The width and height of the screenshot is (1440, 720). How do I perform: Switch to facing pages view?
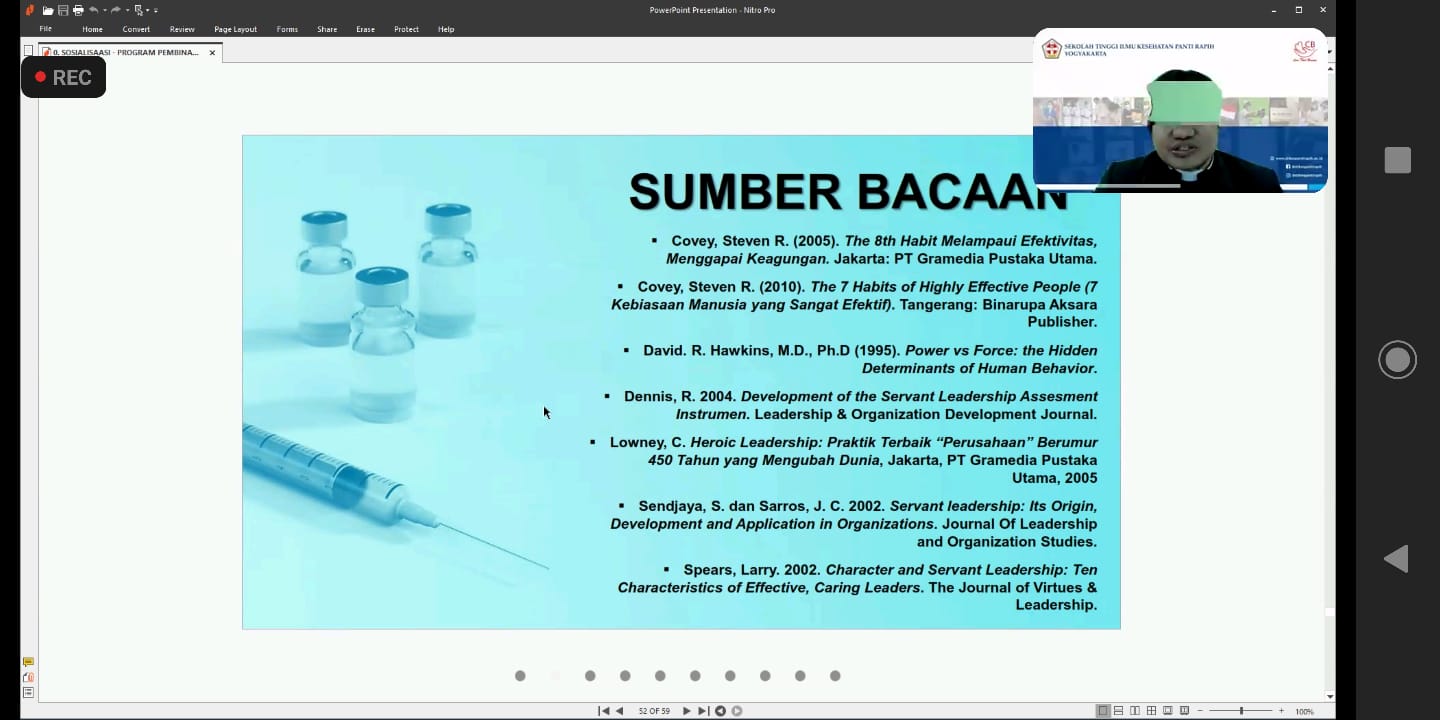[x=1135, y=711]
